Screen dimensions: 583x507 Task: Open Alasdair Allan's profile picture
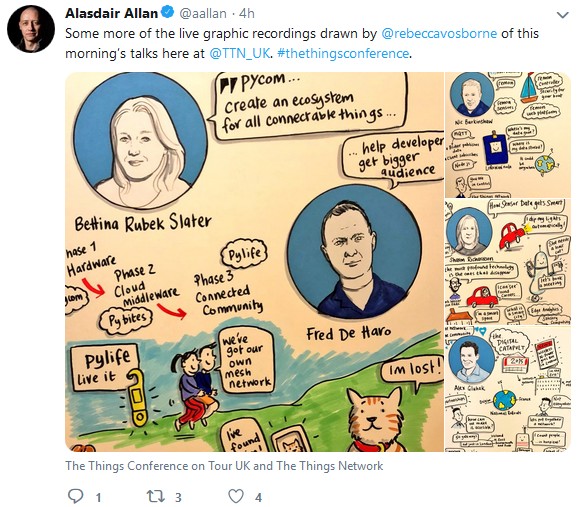(x=31, y=29)
